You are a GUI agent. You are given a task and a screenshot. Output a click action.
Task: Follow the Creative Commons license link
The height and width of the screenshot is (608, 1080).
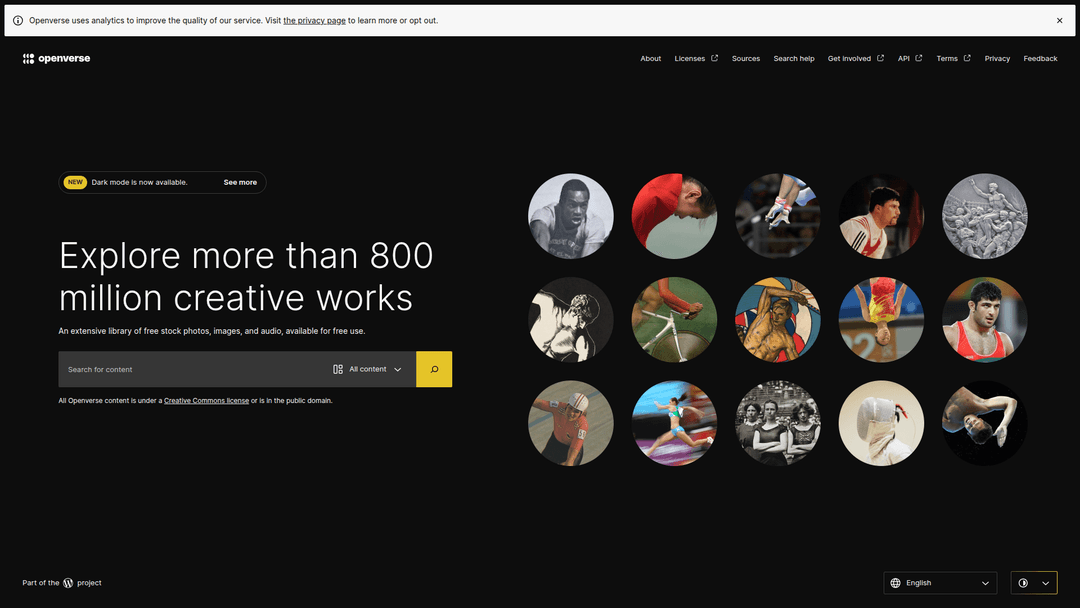pos(206,401)
